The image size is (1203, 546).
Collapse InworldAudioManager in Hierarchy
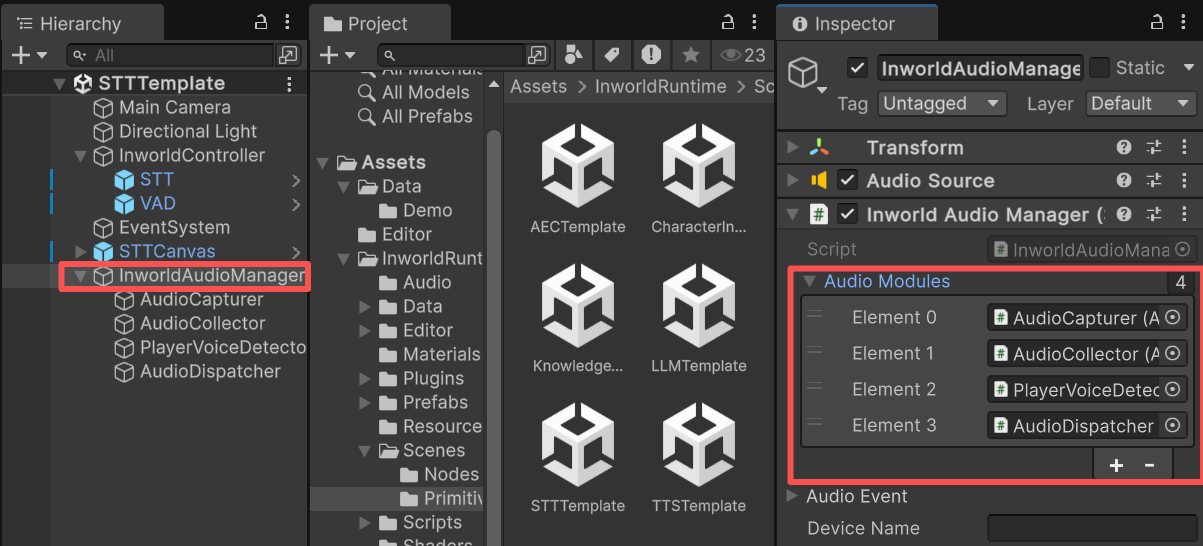click(81, 276)
